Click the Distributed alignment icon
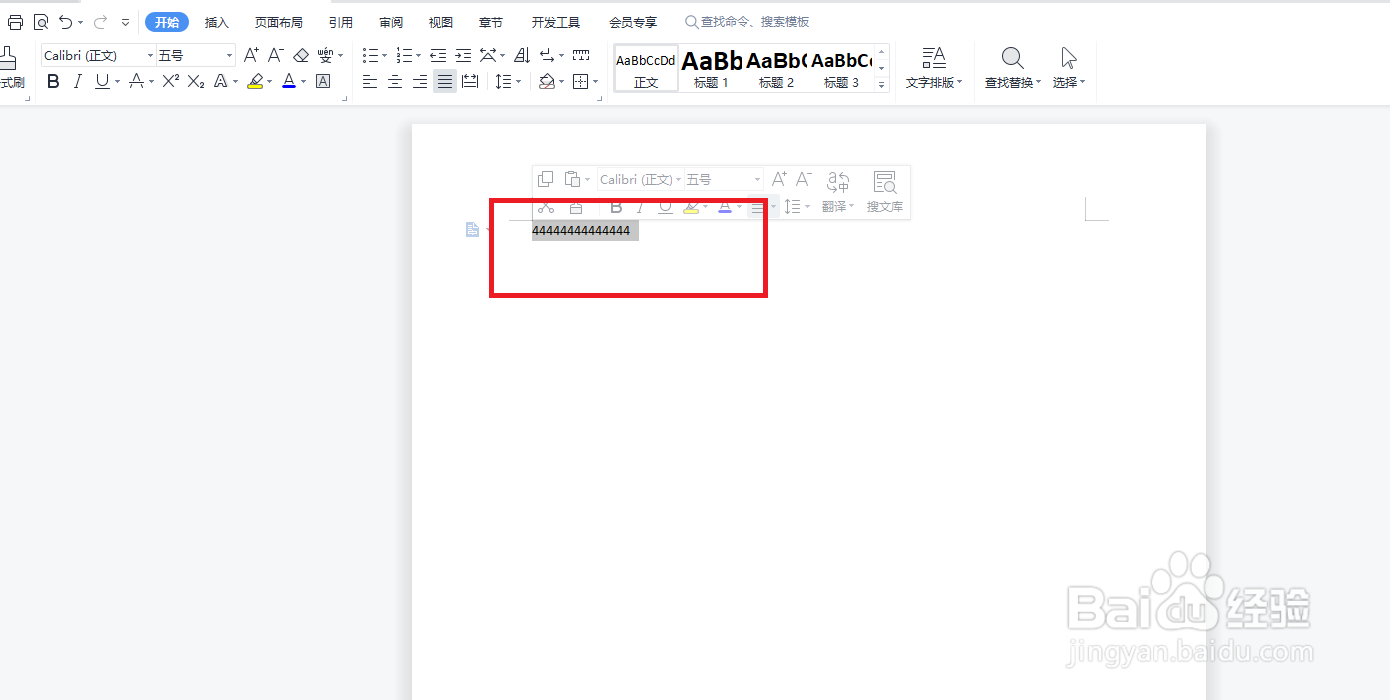 470,82
